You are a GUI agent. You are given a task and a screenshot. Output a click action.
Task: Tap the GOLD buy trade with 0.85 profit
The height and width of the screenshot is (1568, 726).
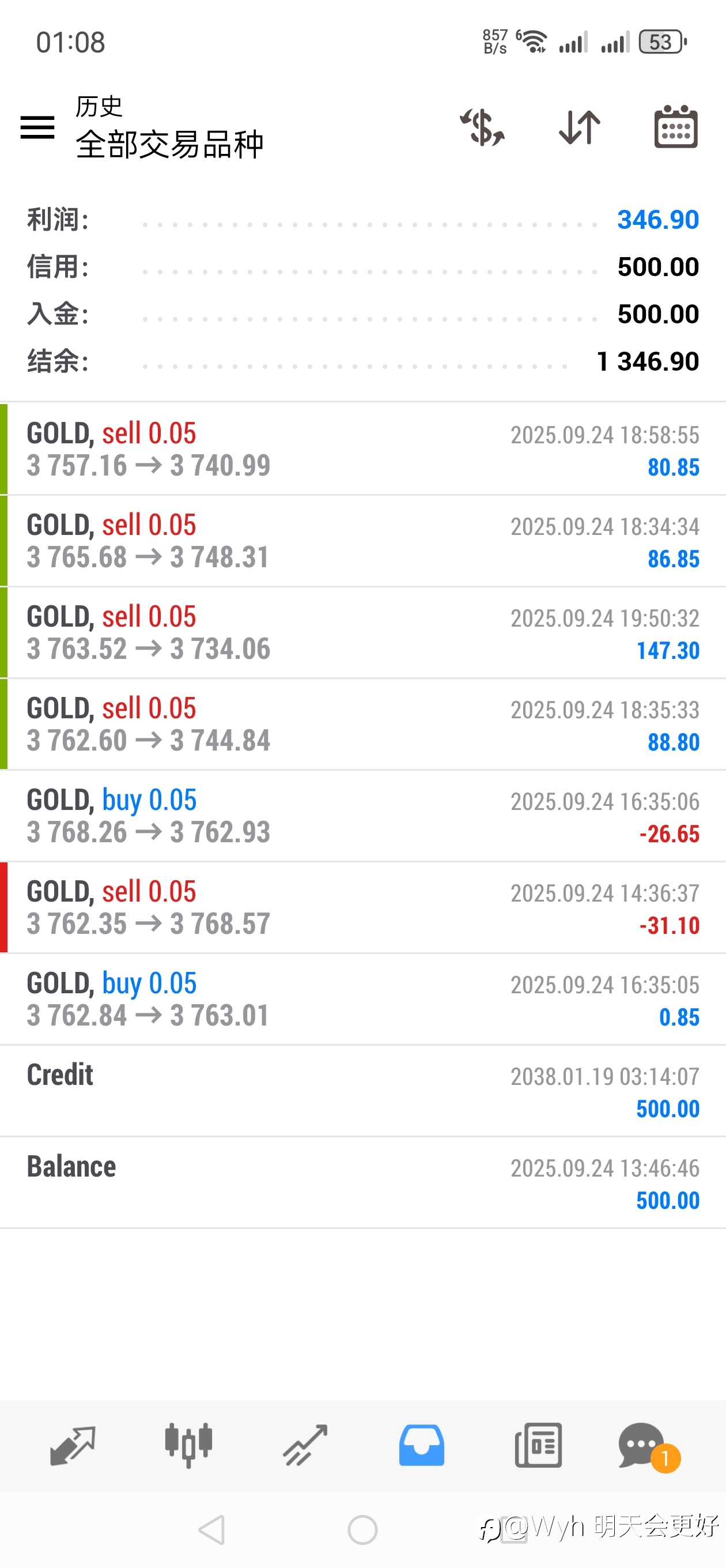[x=362, y=999]
